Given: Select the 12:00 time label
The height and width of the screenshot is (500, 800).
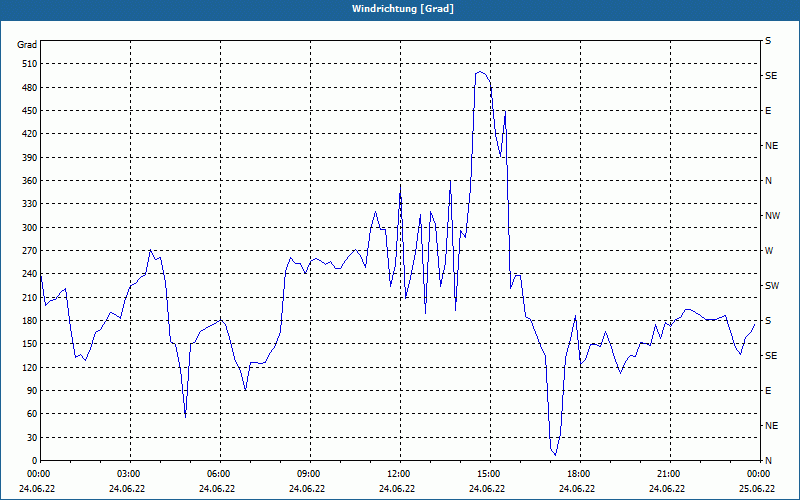Looking at the screenshot, I should coord(398,473).
